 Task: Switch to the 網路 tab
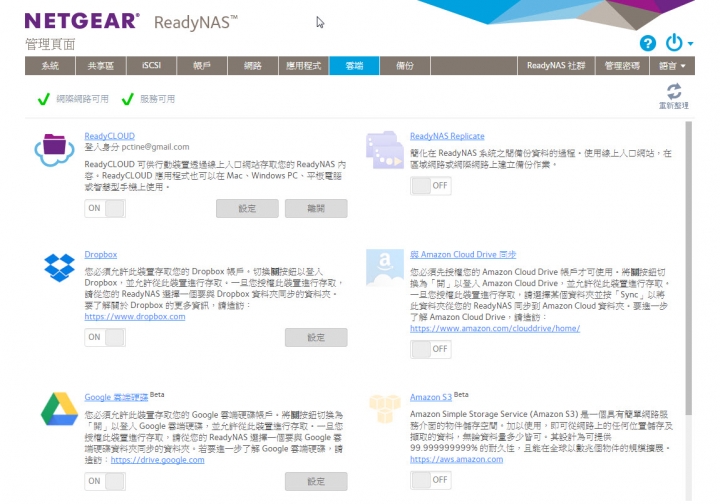click(253, 66)
